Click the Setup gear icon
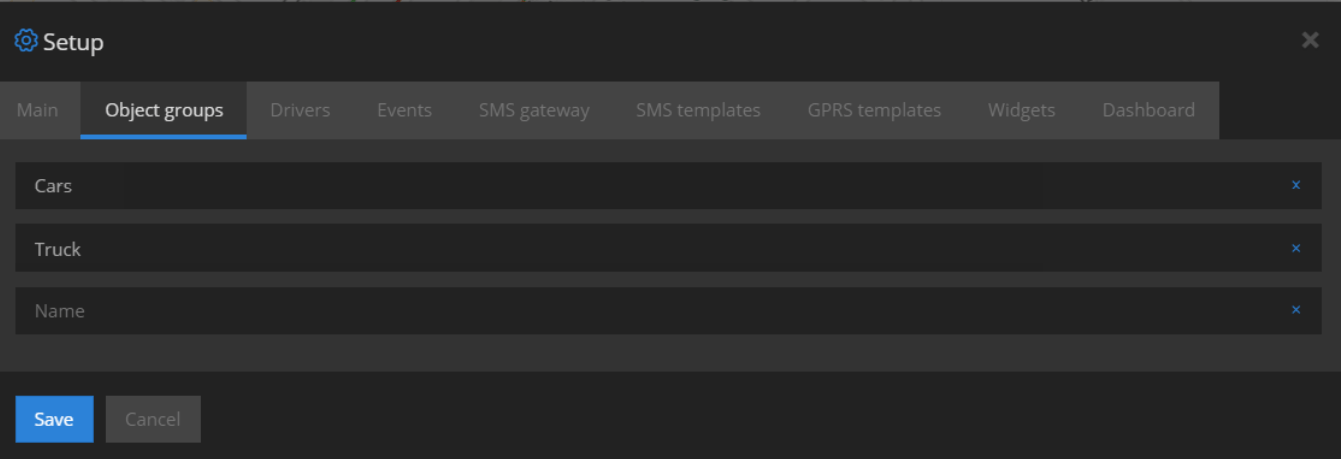 [26, 41]
